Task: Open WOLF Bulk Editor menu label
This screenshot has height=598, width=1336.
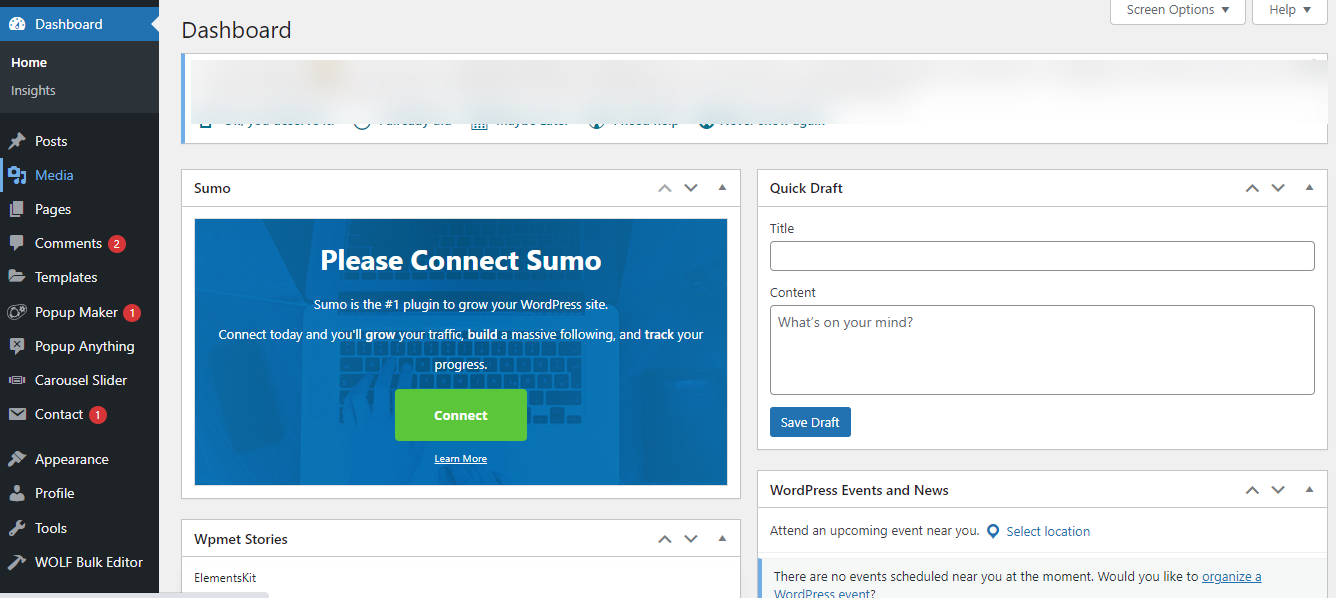Action: point(89,562)
